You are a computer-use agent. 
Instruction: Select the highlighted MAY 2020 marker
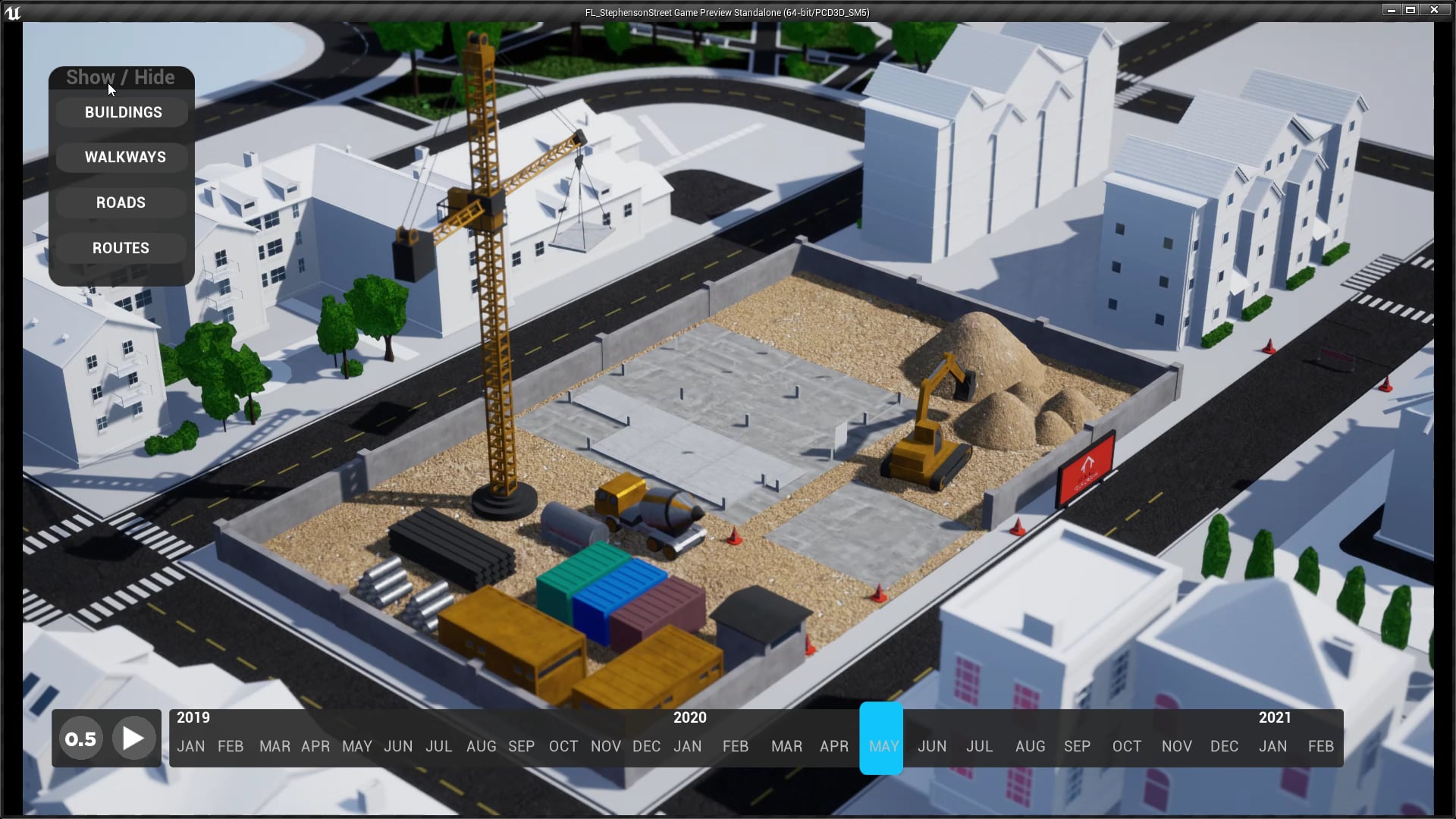point(881,739)
